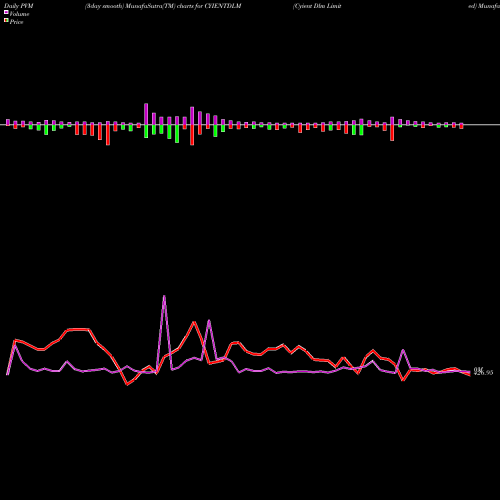Select the 'Price' legend label
Viewport: 500px width, 500px height.
tap(16, 22)
